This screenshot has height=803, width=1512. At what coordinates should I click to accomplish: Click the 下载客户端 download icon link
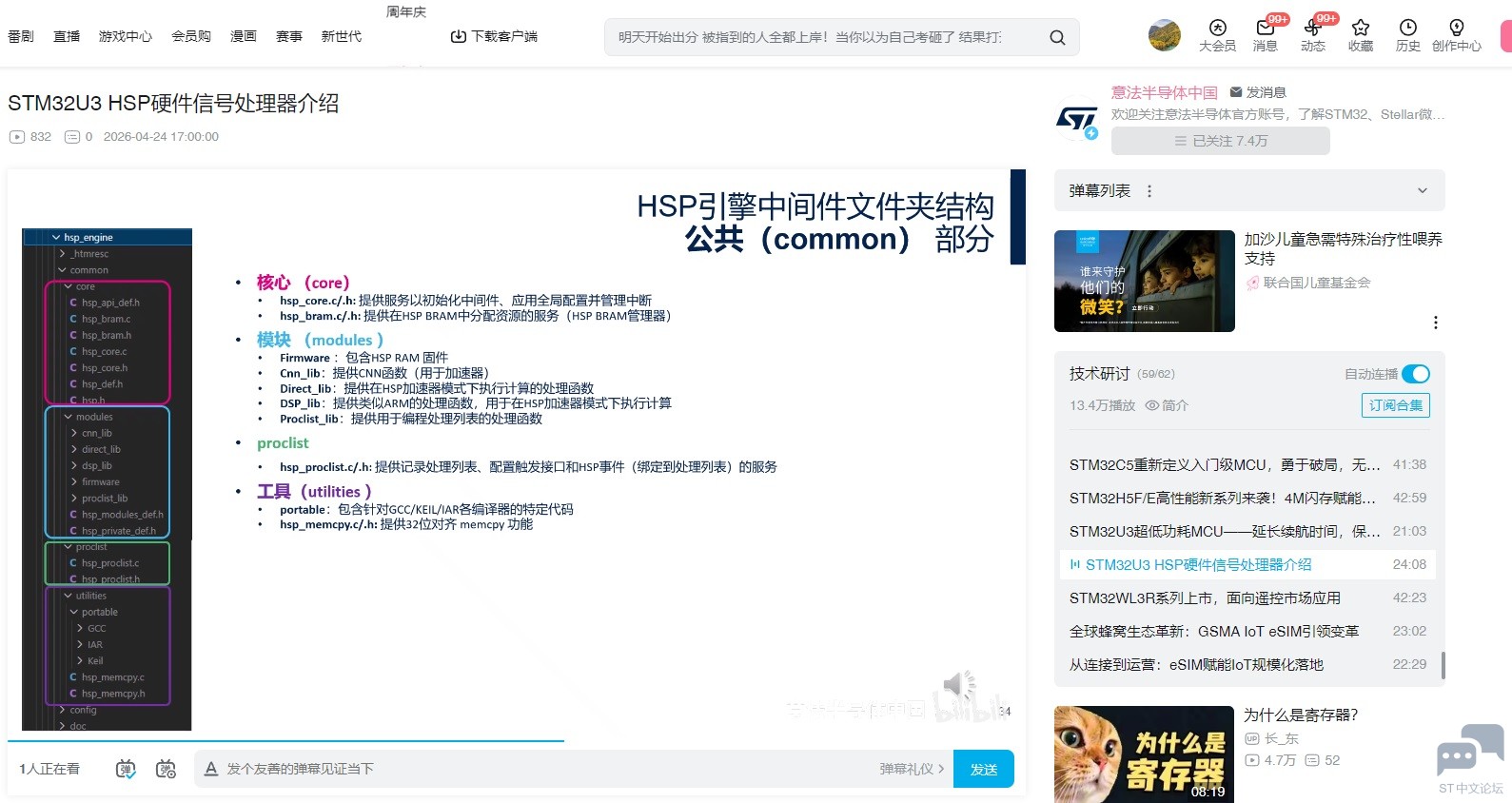(493, 36)
